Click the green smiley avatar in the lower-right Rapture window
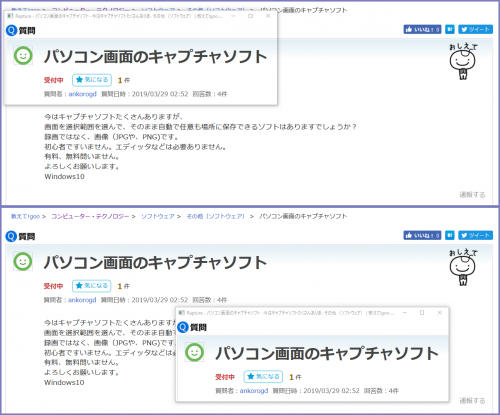 click(194, 352)
